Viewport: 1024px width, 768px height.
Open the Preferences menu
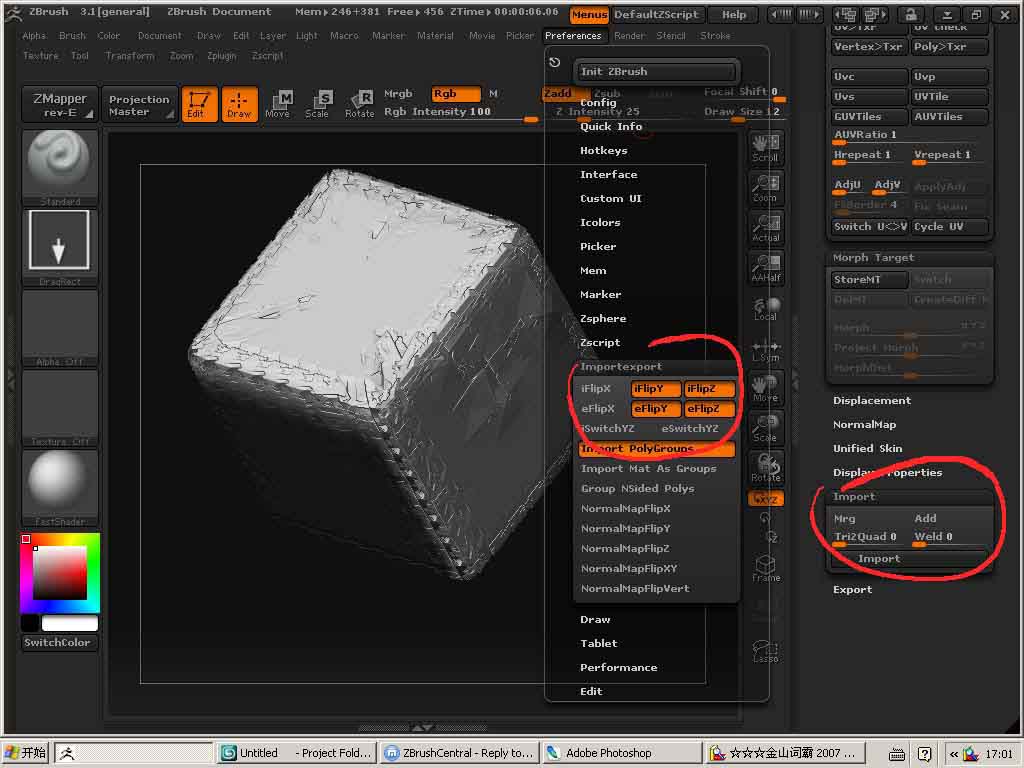click(573, 36)
